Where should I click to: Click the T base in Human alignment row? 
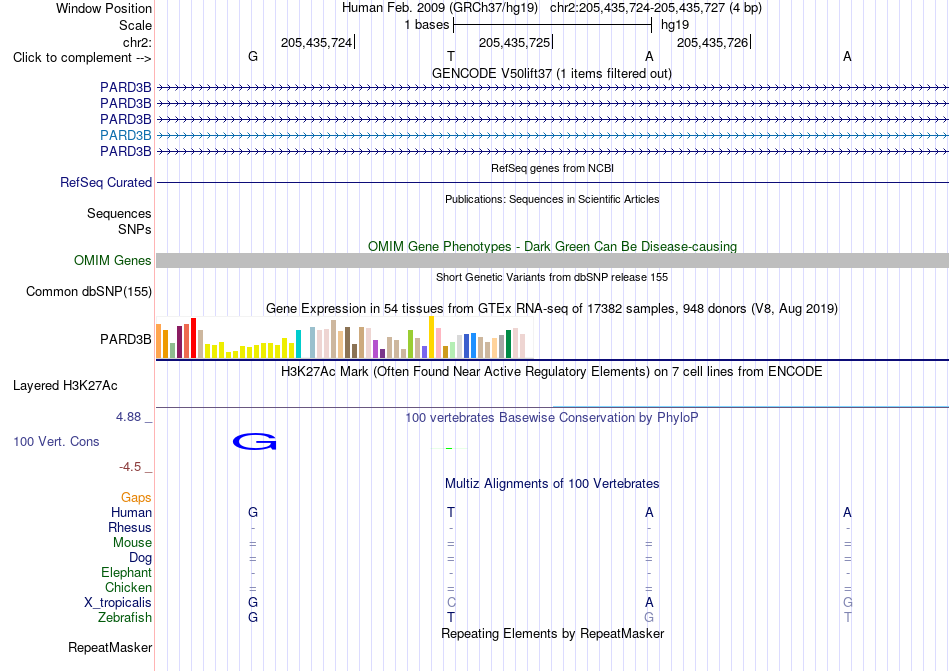[451, 512]
